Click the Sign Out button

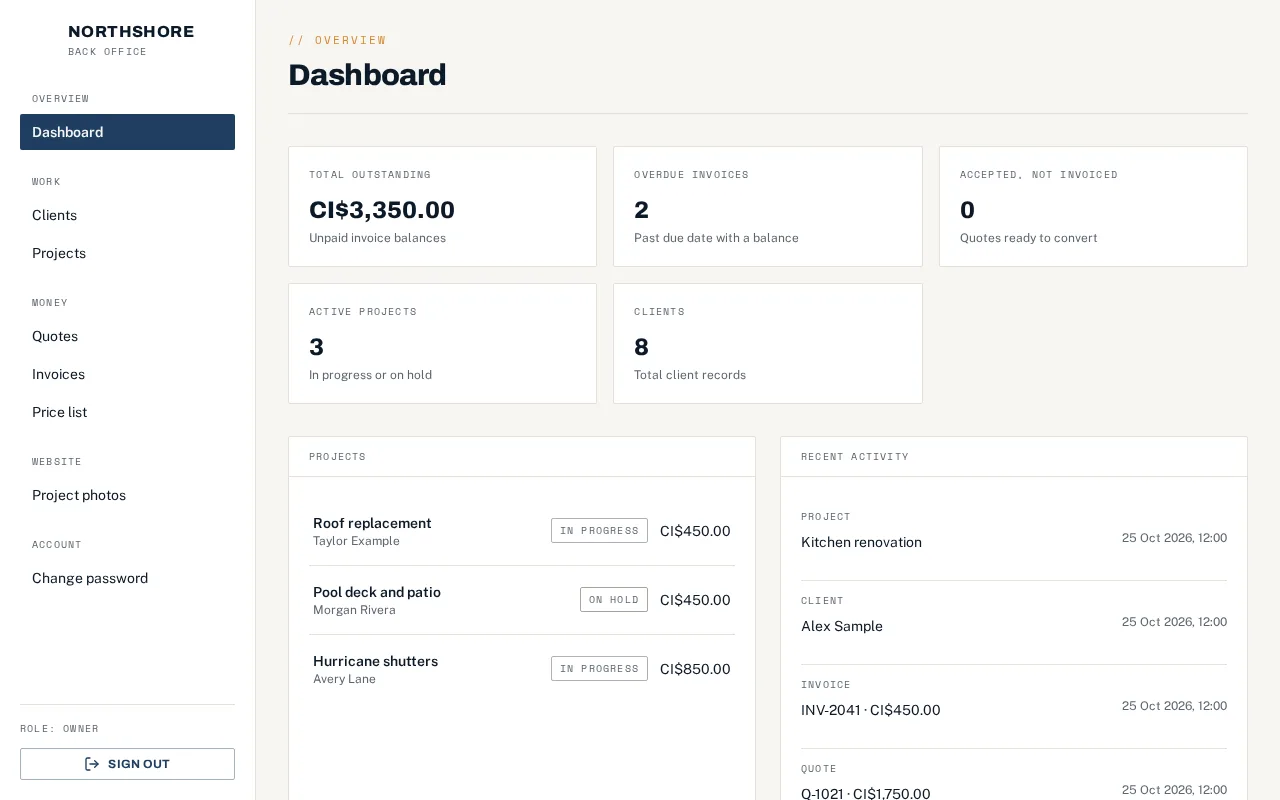pyautogui.click(x=127, y=764)
